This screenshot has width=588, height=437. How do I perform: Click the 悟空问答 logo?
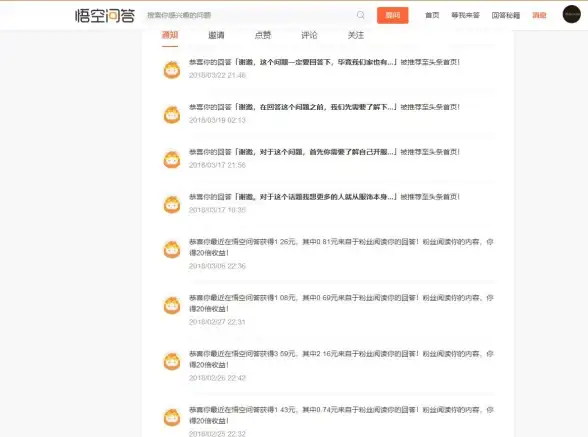point(105,15)
